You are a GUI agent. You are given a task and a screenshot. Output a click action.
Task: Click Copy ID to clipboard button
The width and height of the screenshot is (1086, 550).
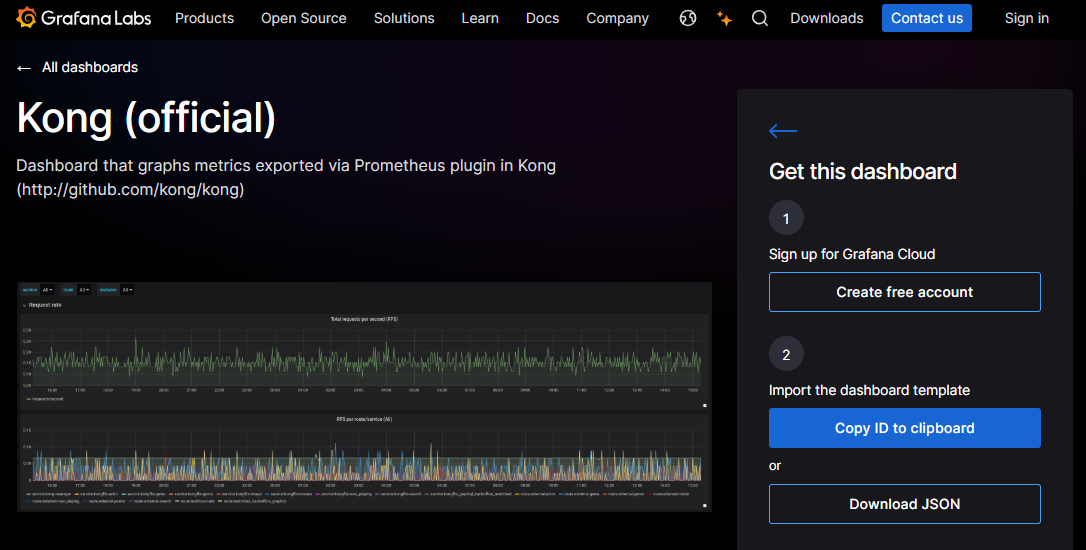(905, 427)
